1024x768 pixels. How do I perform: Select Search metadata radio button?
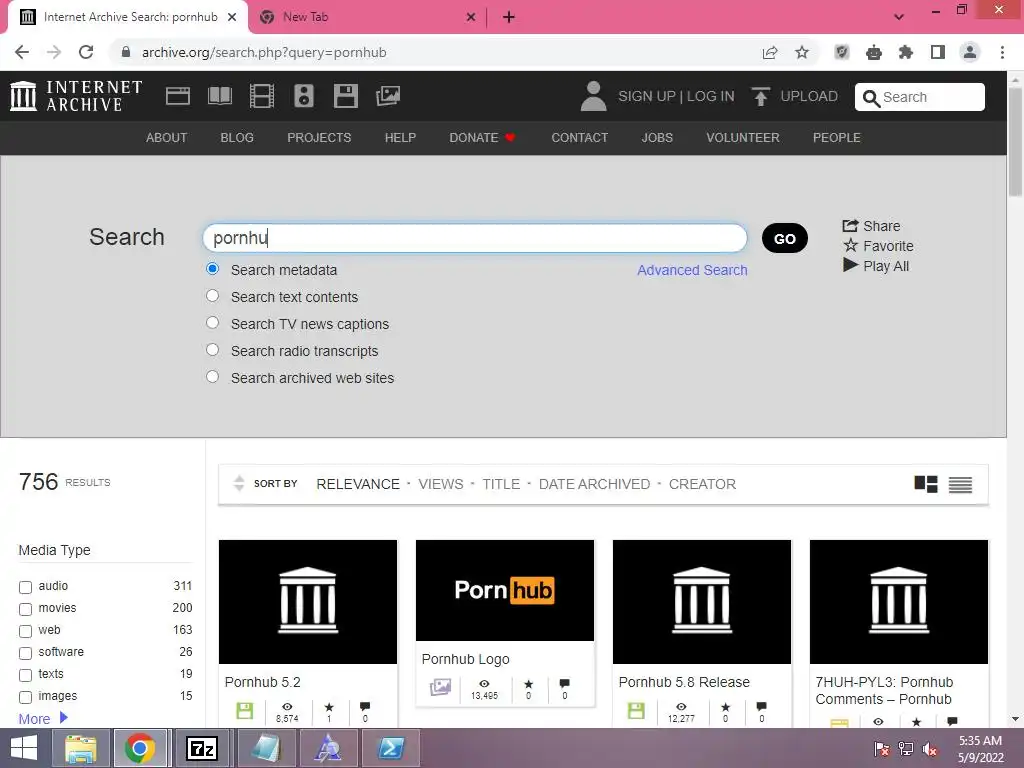(212, 269)
